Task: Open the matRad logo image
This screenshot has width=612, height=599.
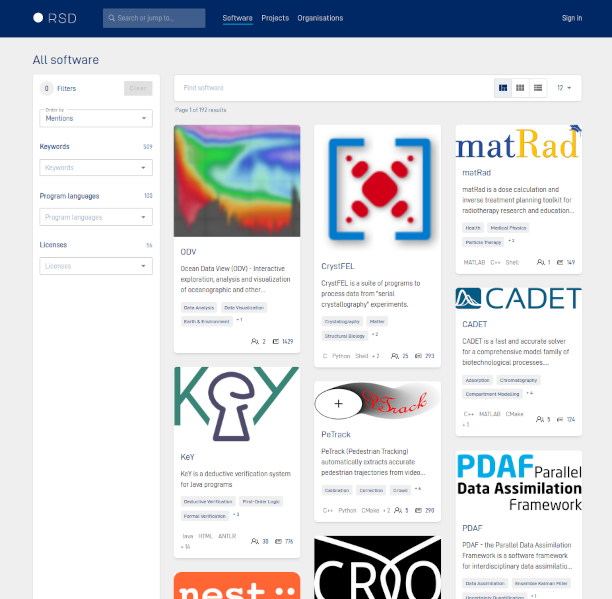Action: coord(518,142)
